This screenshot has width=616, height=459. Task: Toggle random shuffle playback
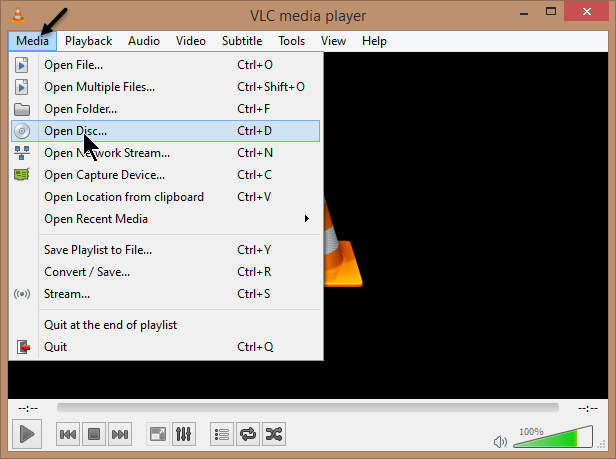point(274,434)
